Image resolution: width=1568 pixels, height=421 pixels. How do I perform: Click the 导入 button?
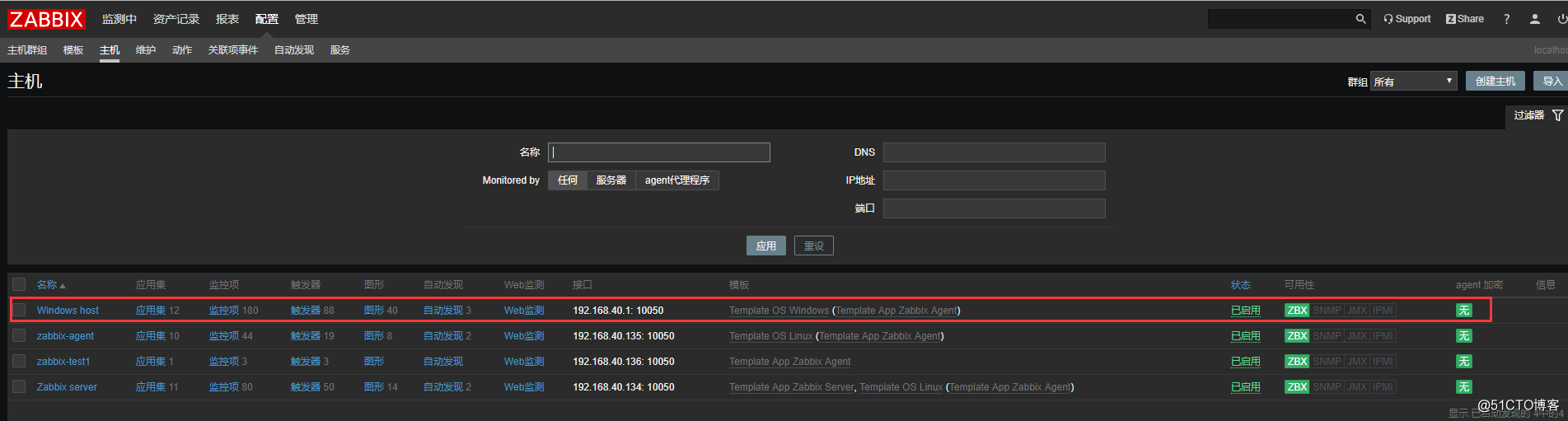click(1552, 82)
